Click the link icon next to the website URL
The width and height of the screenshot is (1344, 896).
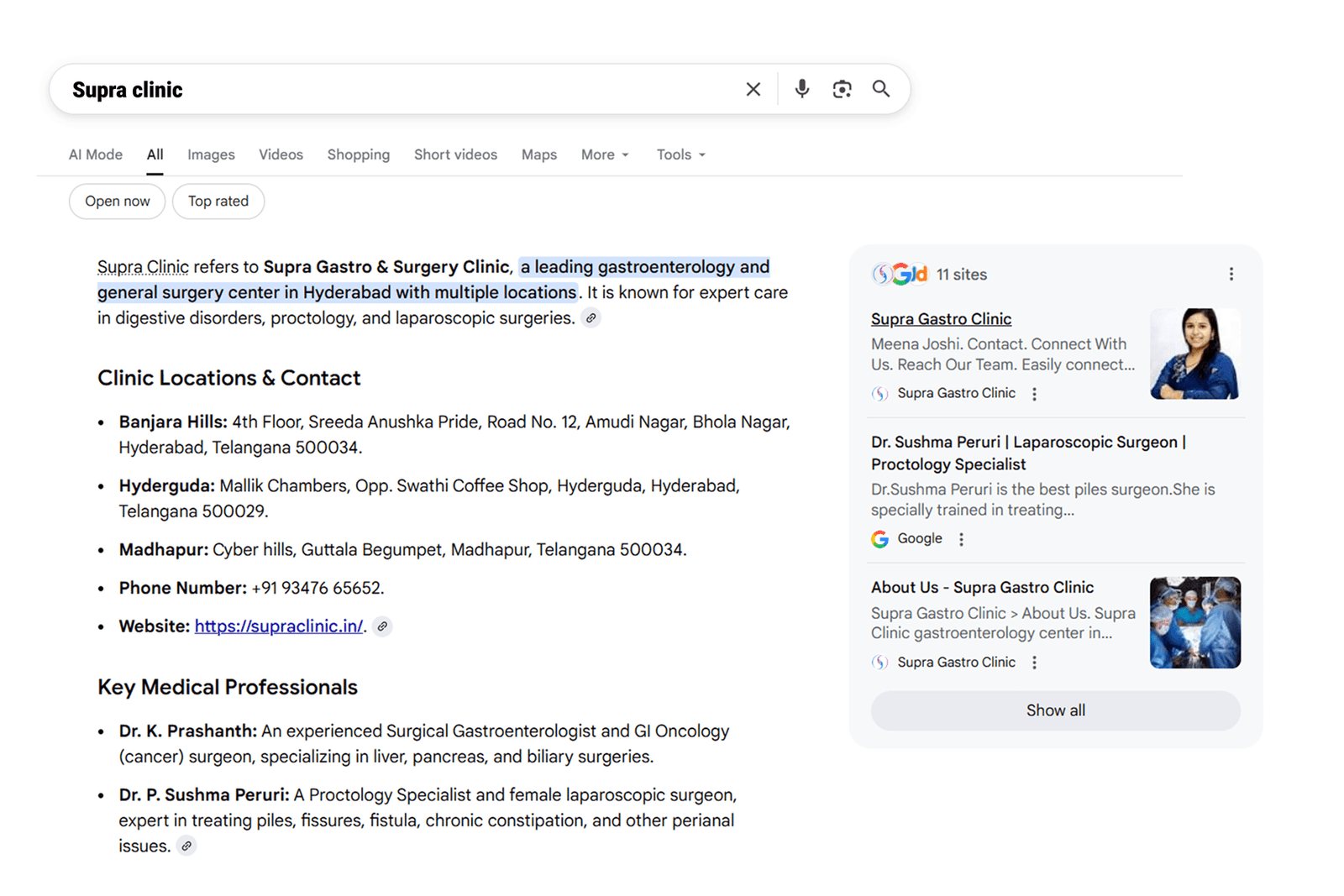point(383,626)
